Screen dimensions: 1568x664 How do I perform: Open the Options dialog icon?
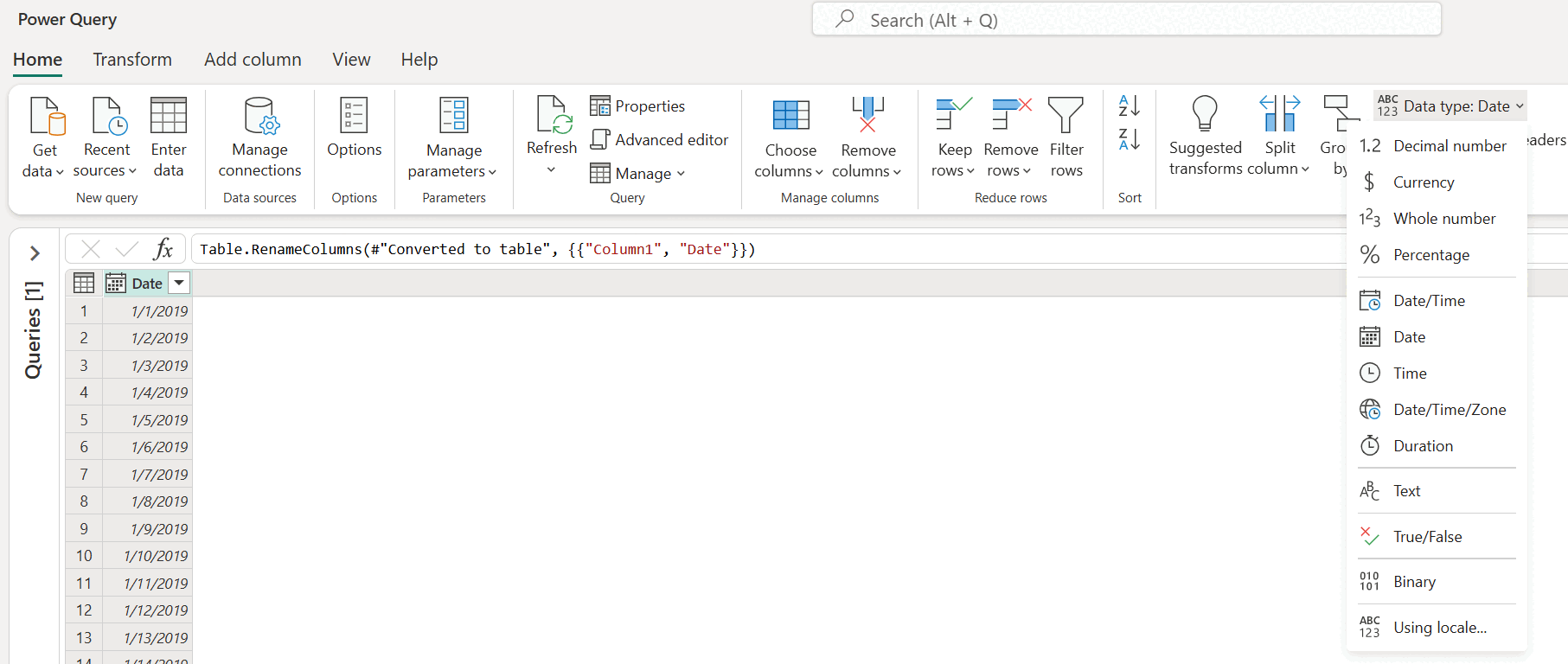click(x=354, y=115)
